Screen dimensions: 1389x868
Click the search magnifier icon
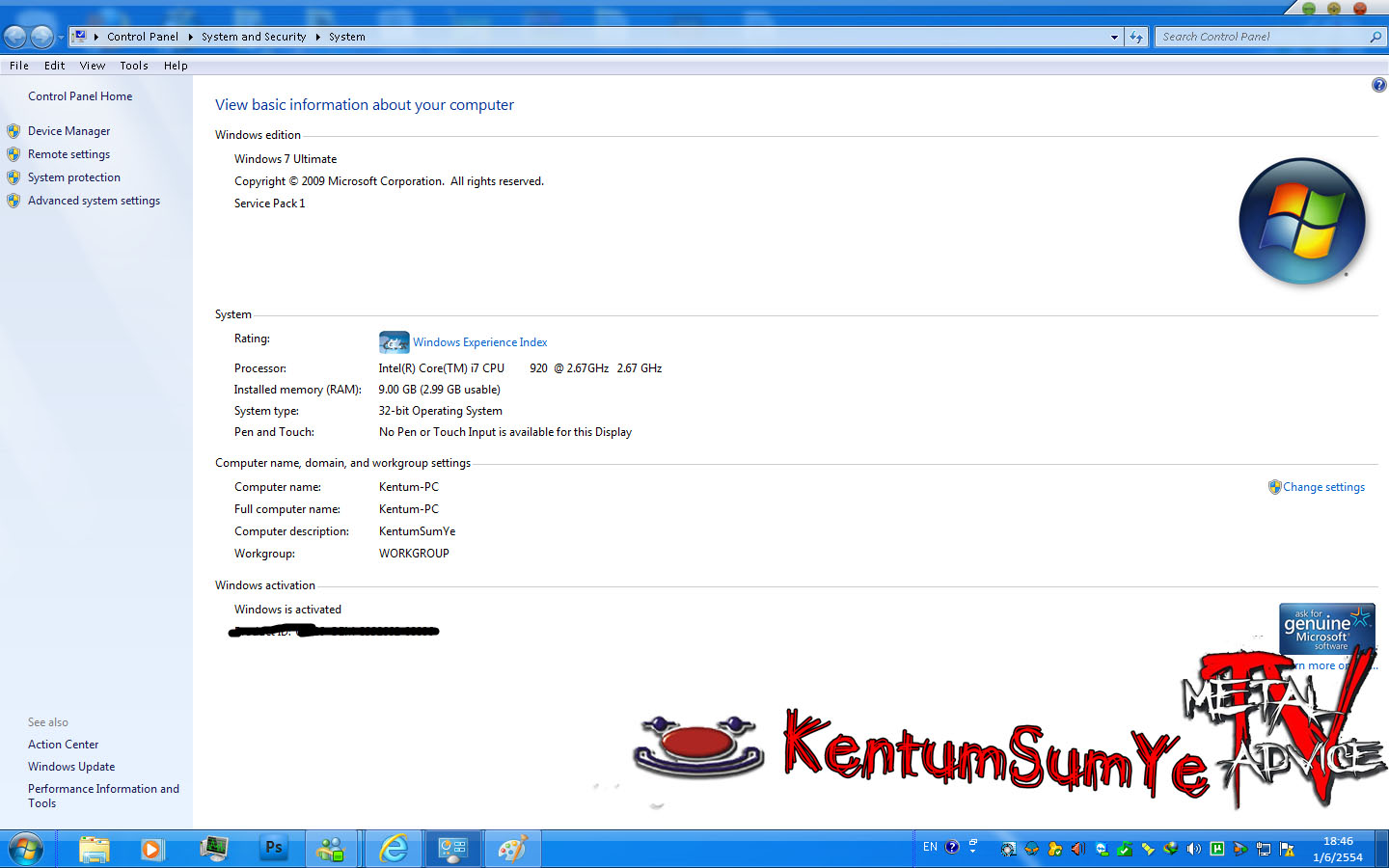[1375, 37]
